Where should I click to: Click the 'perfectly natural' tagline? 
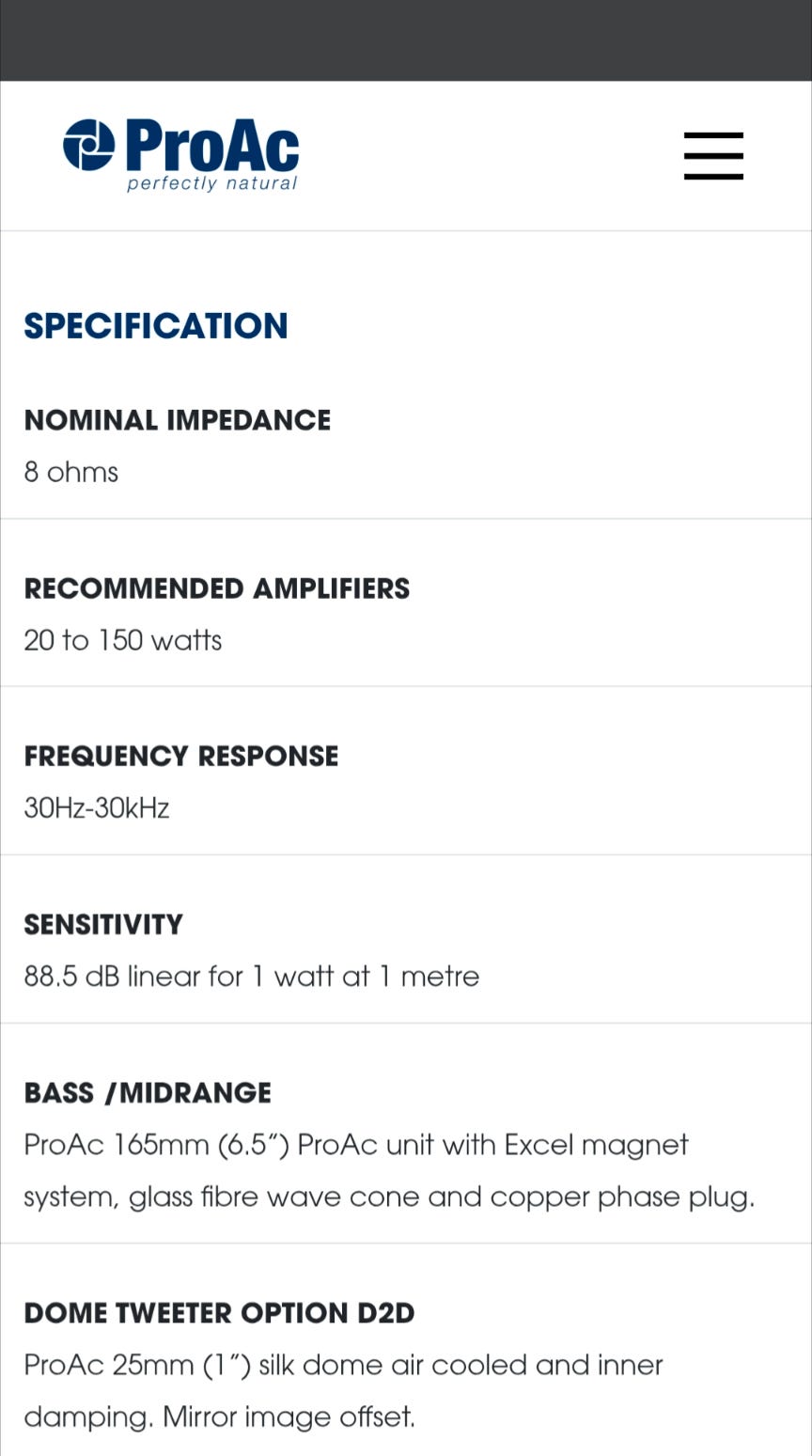212,183
